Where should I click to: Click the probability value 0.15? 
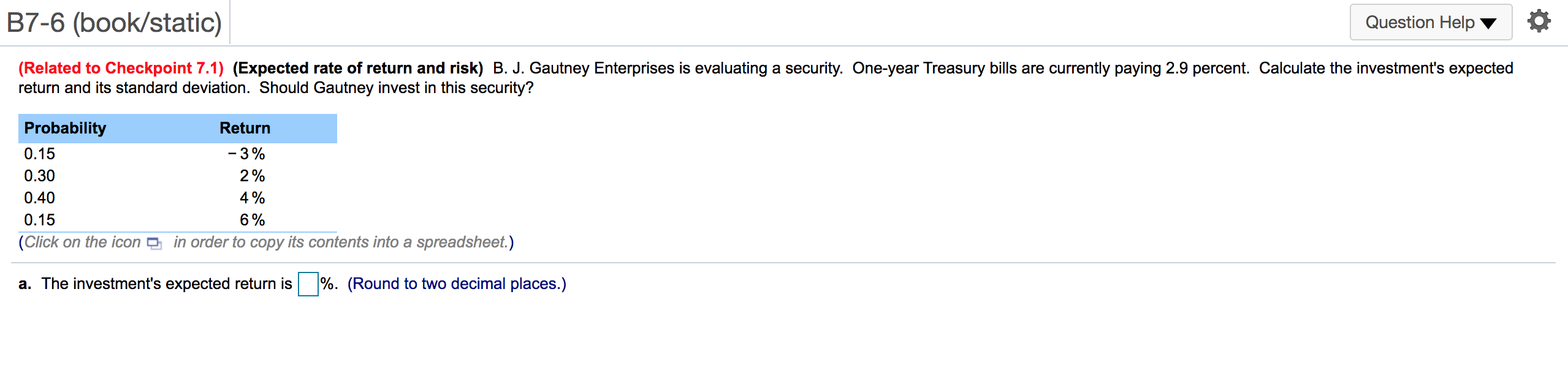(39, 154)
